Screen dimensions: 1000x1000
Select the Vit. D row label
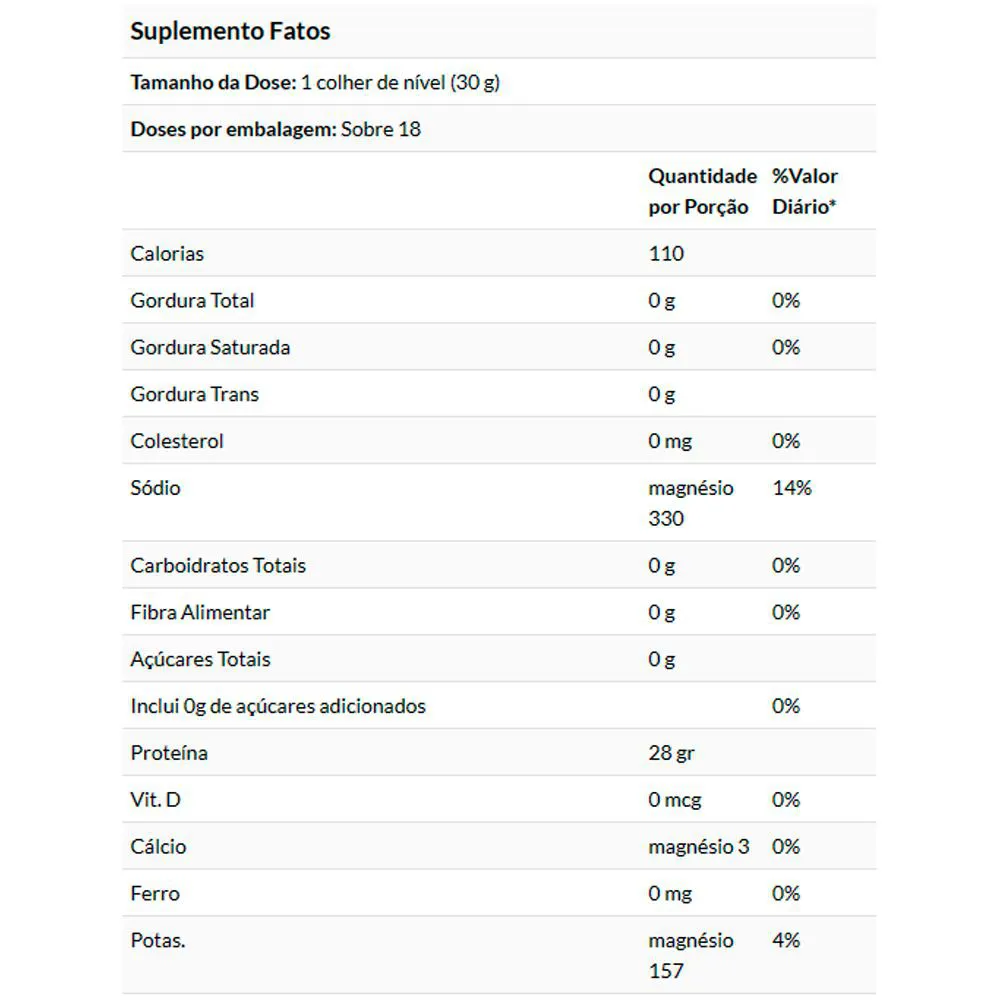tap(155, 800)
